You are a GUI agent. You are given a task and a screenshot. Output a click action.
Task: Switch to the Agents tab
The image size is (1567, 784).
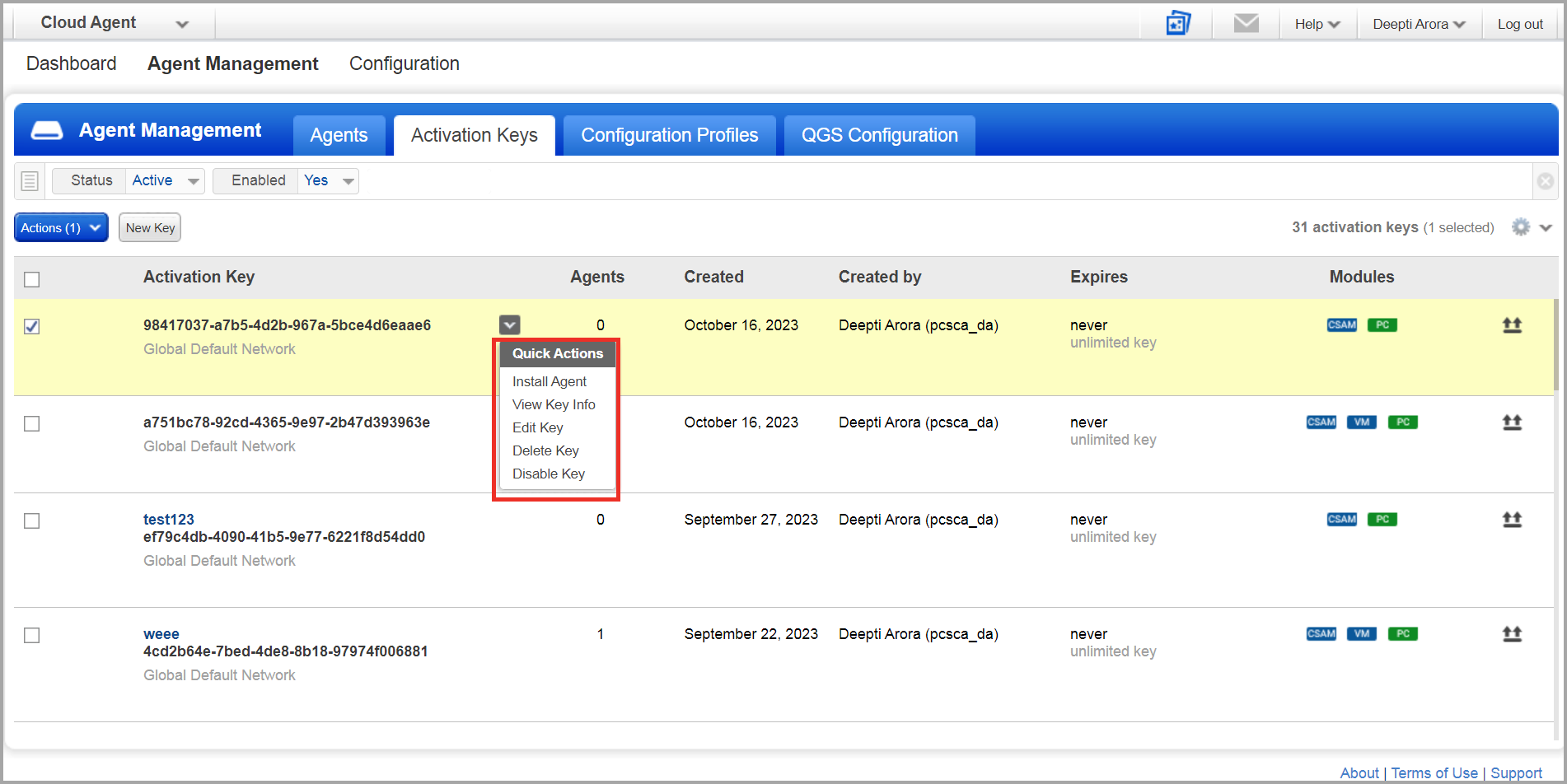[339, 135]
